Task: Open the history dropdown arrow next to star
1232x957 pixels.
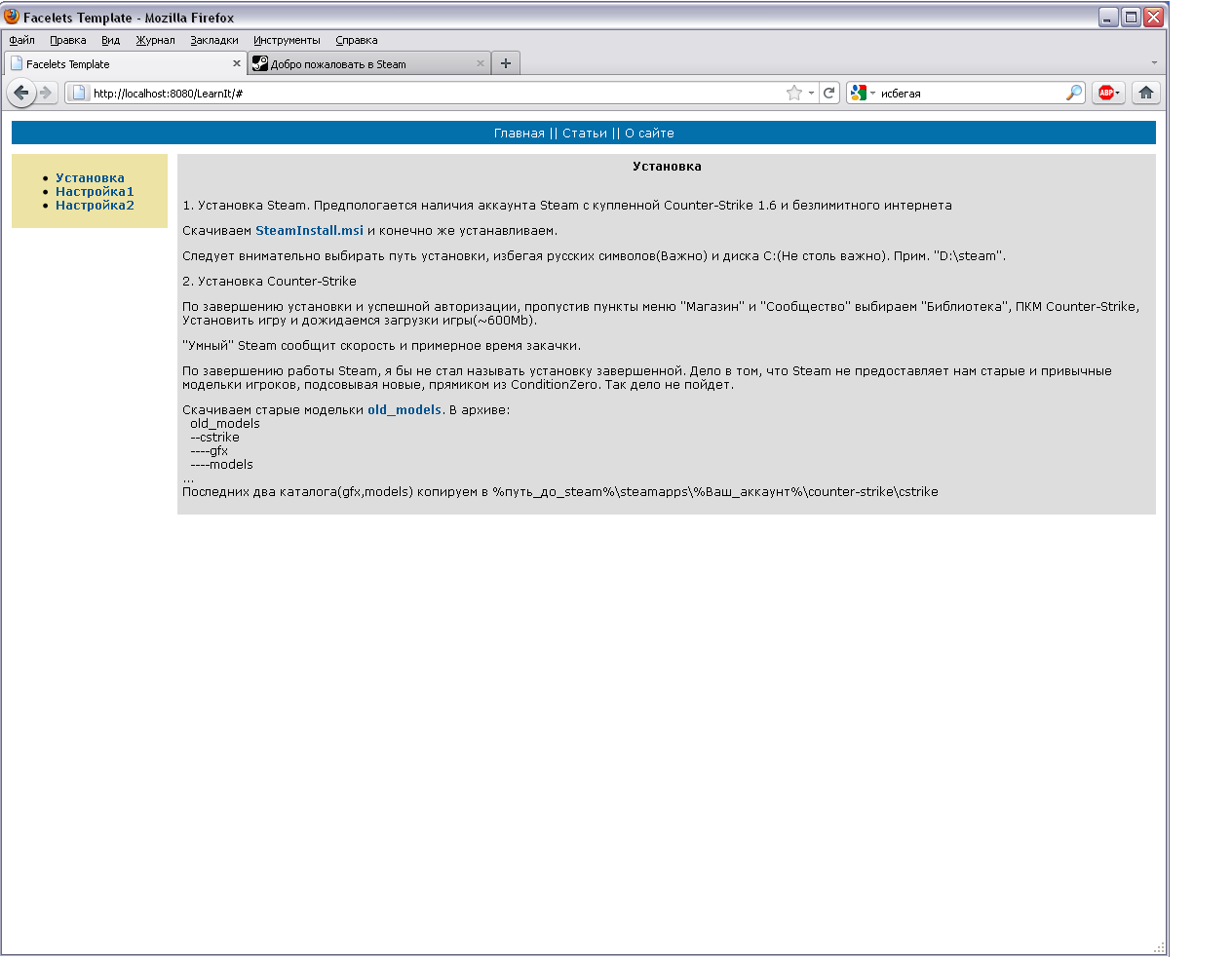Action: [811, 94]
